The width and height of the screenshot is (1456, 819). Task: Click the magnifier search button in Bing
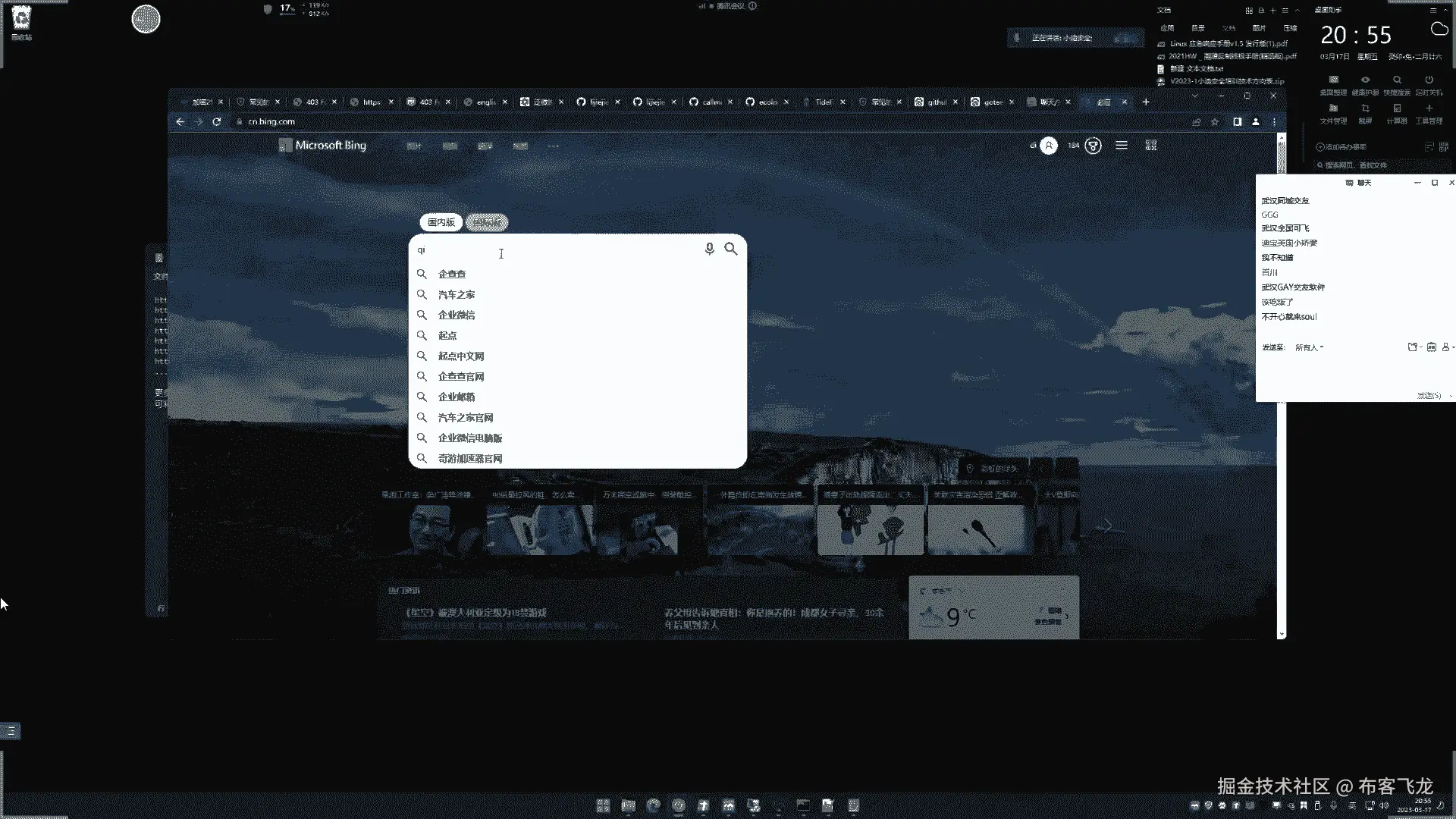(730, 249)
